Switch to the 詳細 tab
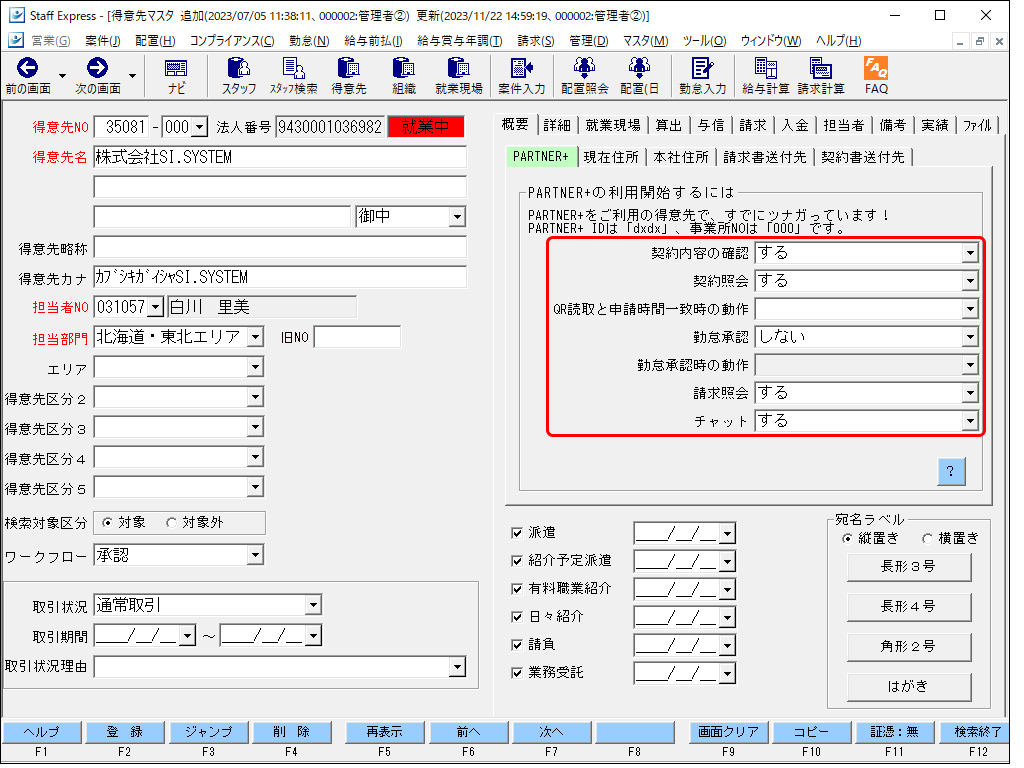This screenshot has width=1024, height=768. pyautogui.click(x=557, y=125)
